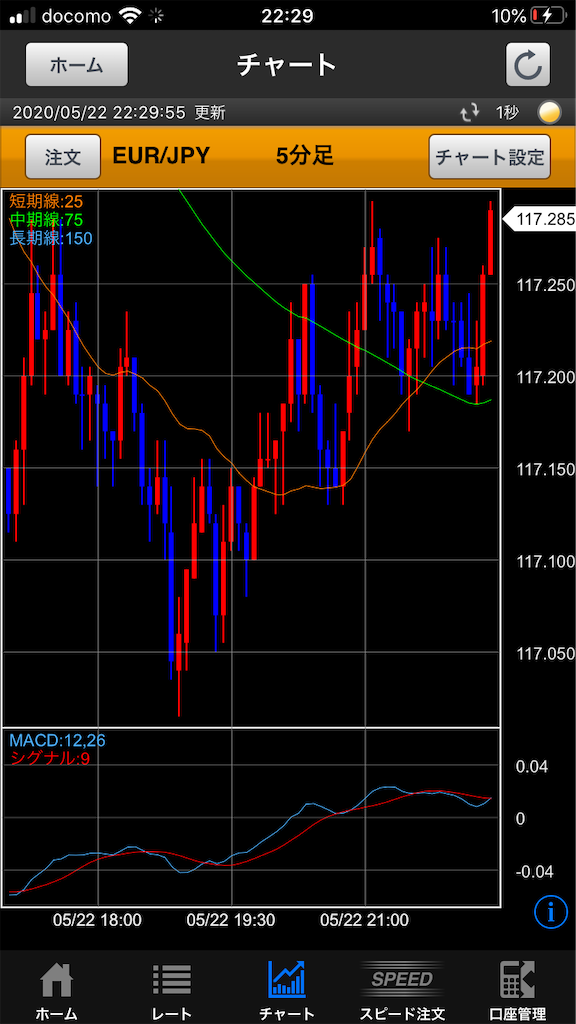This screenshot has height=1024, width=576.
Task: Tap the battery icon in status bar
Action: point(549,16)
